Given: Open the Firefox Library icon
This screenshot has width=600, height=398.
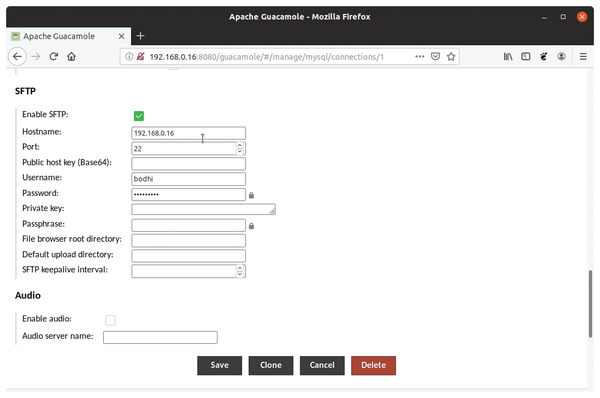Looking at the screenshot, I should click(508, 57).
